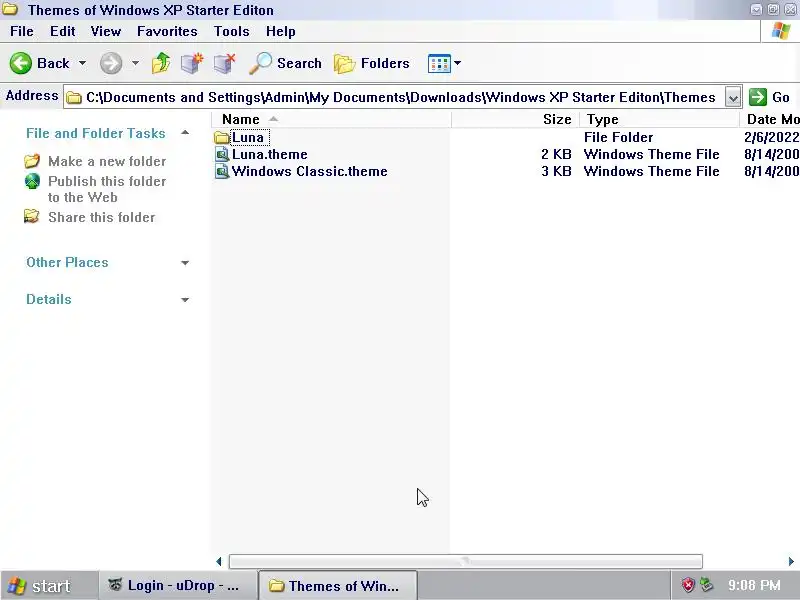Screen dimensions: 800x600
Task: Open the Edit menu
Action: (63, 32)
